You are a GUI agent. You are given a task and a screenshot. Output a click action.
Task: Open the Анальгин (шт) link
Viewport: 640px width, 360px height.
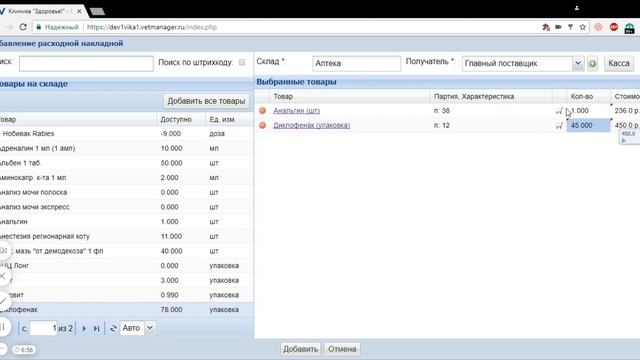point(297,111)
